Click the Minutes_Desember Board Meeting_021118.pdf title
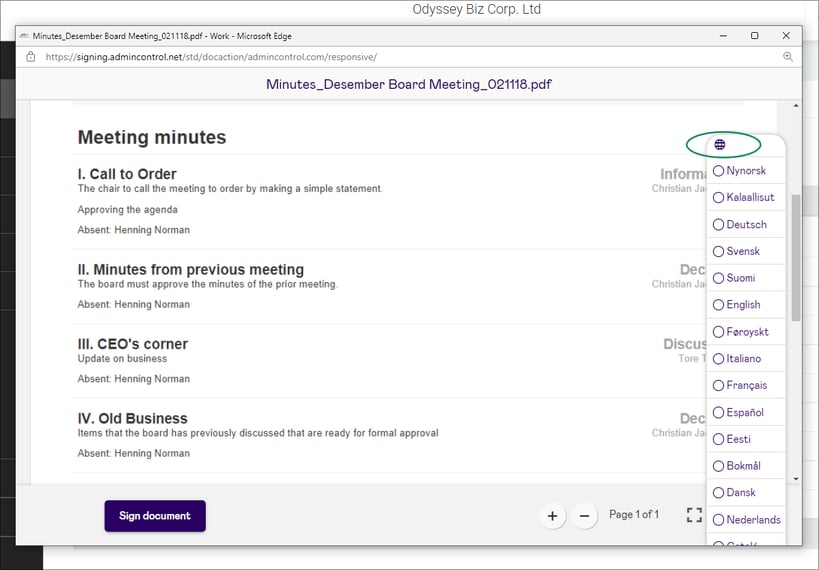 pyautogui.click(x=409, y=84)
